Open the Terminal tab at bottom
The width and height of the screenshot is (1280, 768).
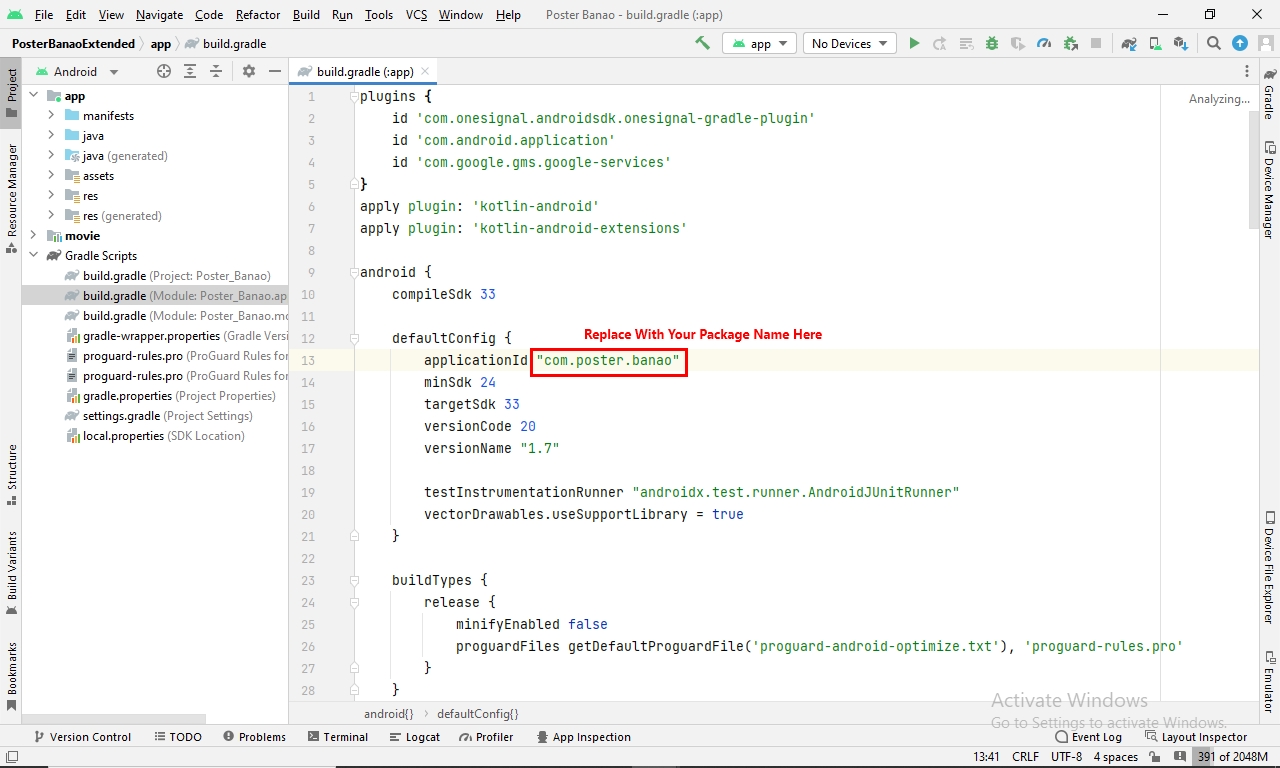(x=337, y=737)
